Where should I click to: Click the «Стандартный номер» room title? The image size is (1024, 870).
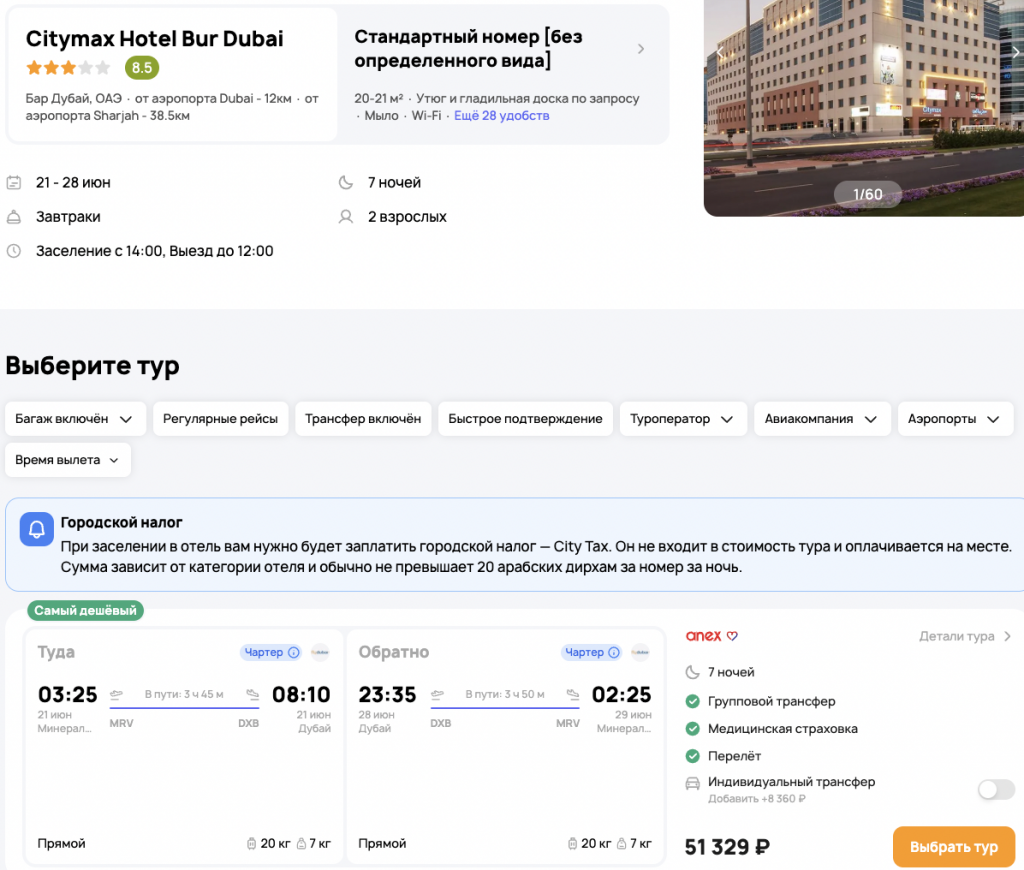coord(468,48)
